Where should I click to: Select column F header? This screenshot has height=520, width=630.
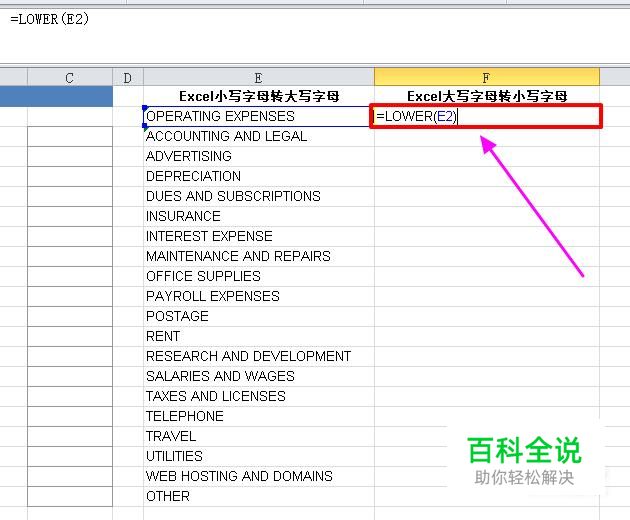pyautogui.click(x=487, y=77)
